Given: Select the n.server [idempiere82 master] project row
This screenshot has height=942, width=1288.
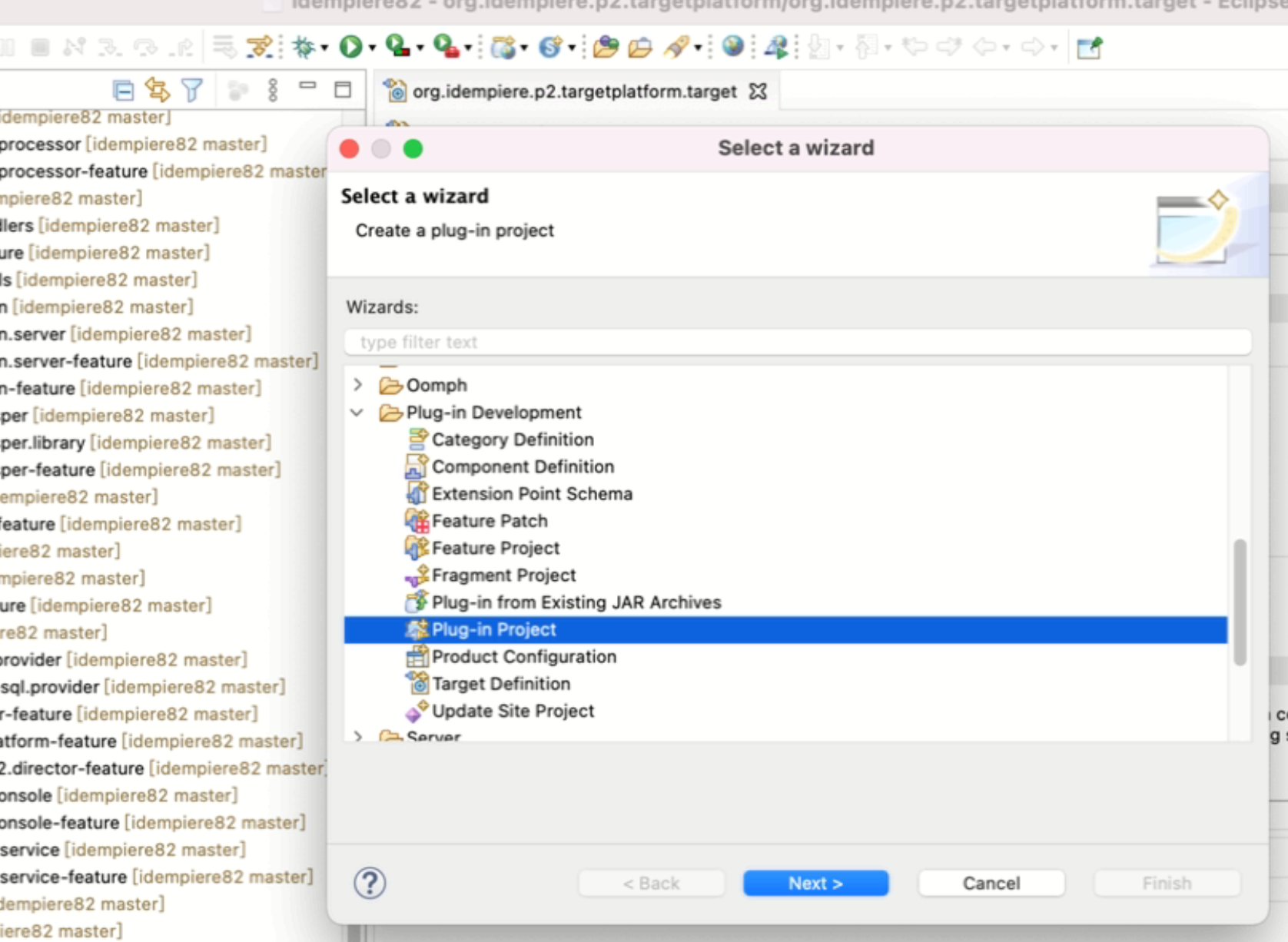Looking at the screenshot, I should tap(126, 334).
